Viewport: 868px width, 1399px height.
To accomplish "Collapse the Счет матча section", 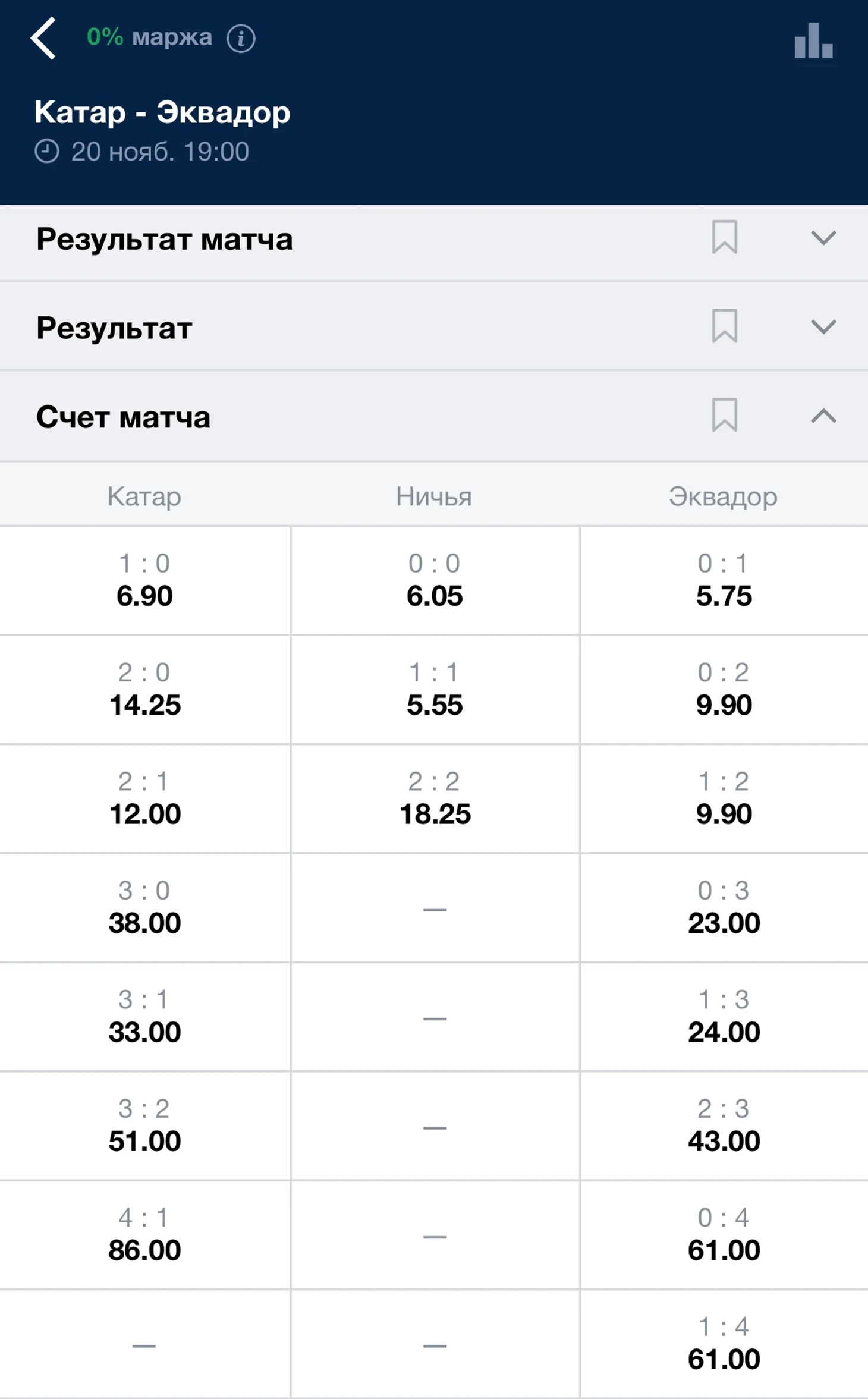I will pyautogui.click(x=823, y=416).
